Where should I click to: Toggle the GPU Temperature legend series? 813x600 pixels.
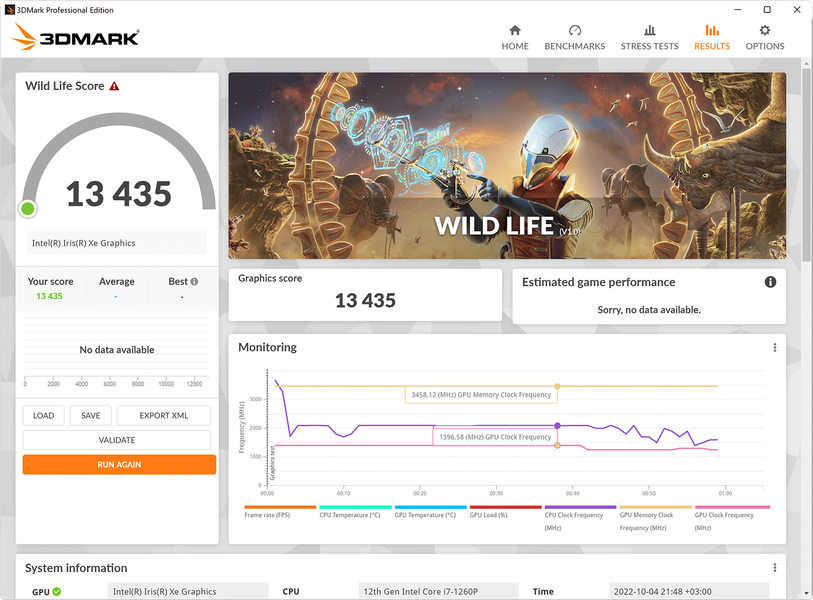430,512
